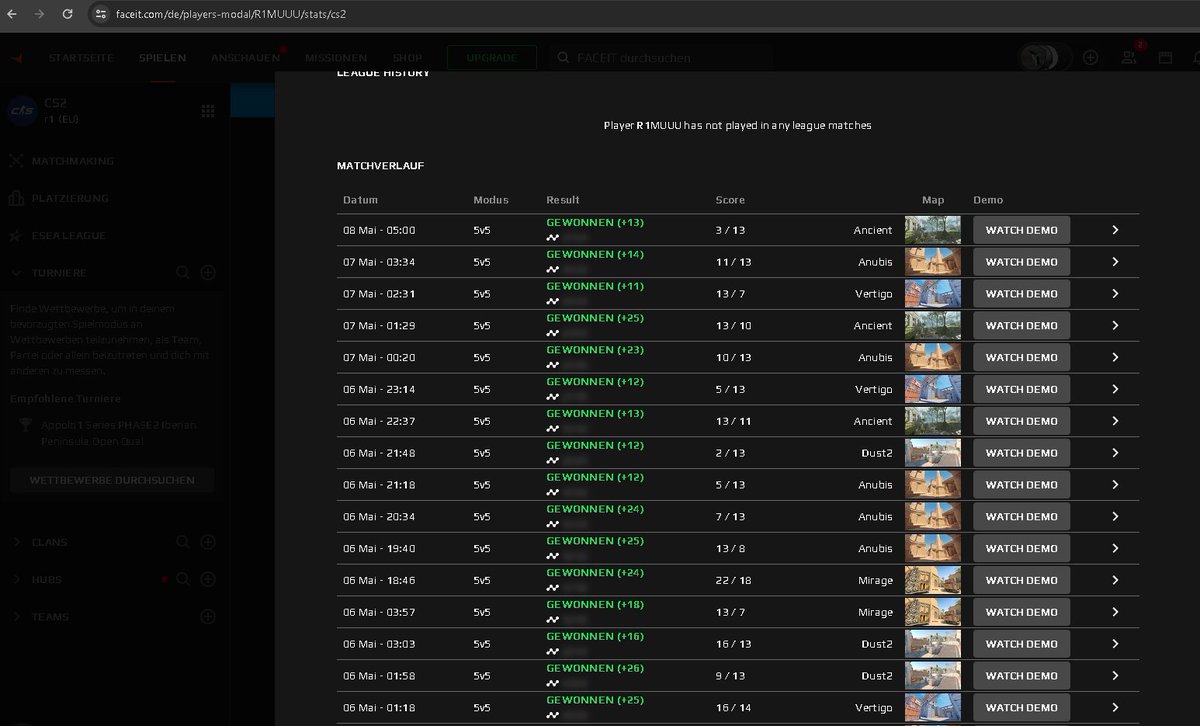Image resolution: width=1200 pixels, height=726 pixels.
Task: Click ESEA League in the sidebar
Action: [x=68, y=236]
